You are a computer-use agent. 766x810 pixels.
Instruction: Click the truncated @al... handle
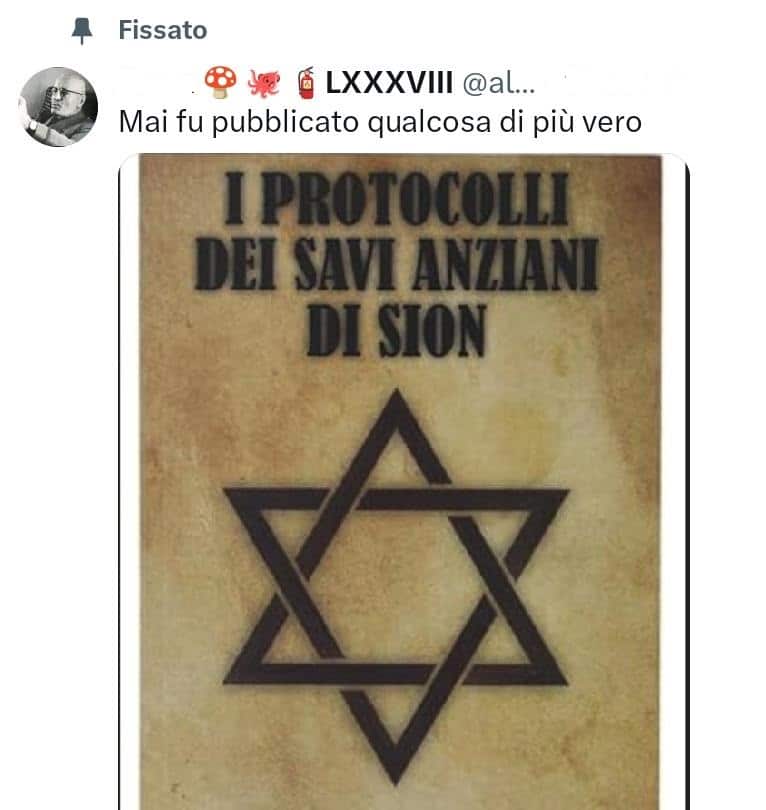499,83
